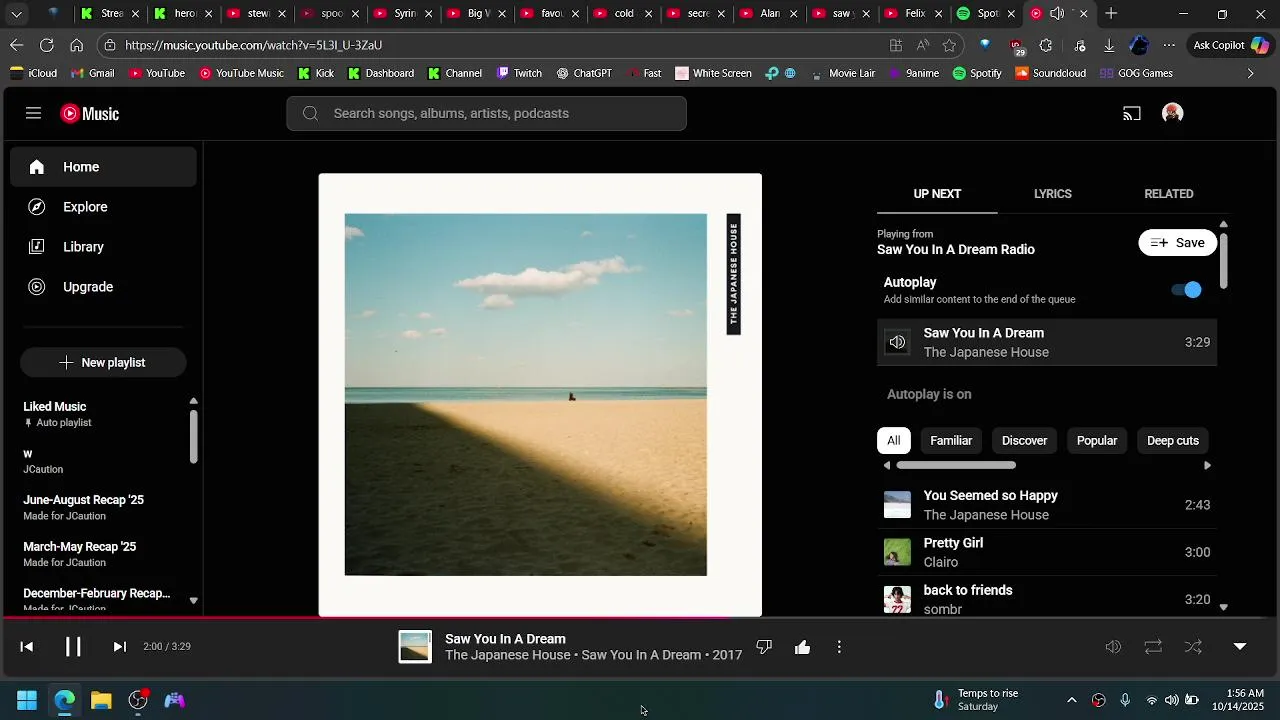
Task: Open the player bar three-dot menu
Action: 839,647
